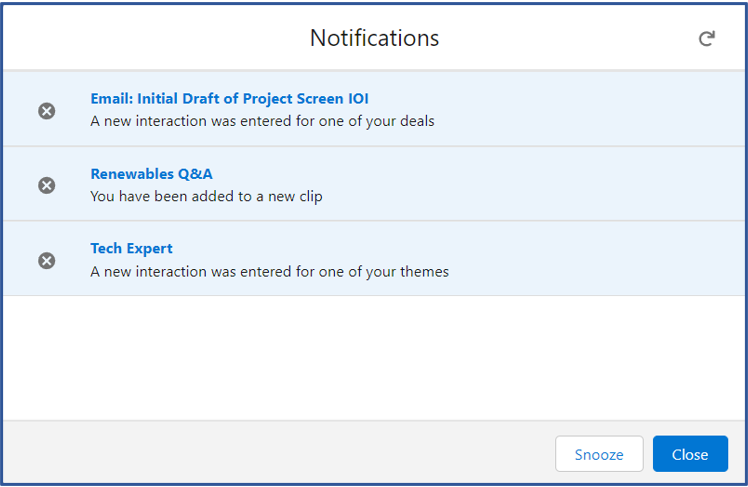This screenshot has width=748, height=487.
Task: Click the Notifications dialog title
Action: pyautogui.click(x=374, y=38)
